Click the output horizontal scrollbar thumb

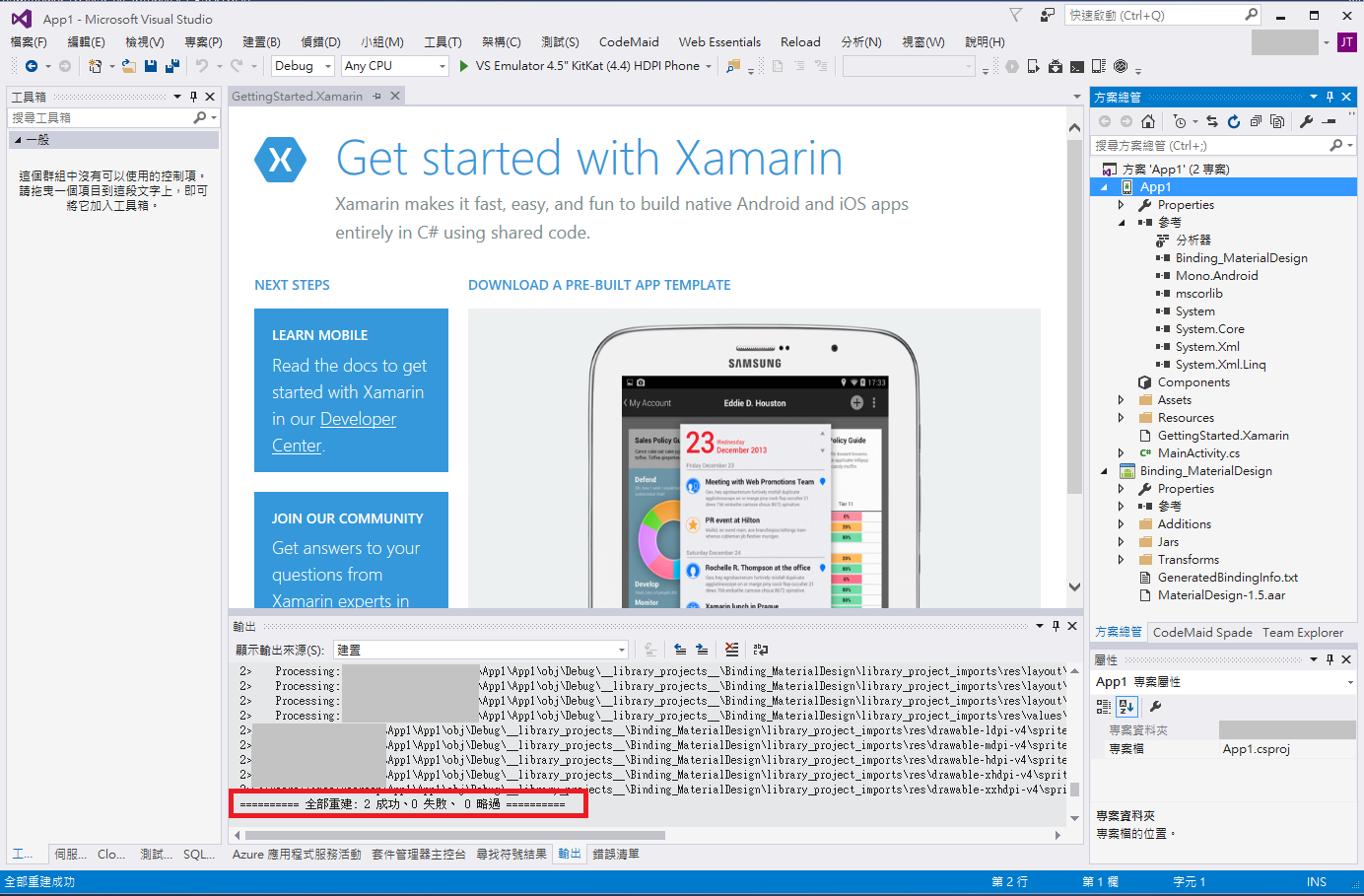click(455, 835)
